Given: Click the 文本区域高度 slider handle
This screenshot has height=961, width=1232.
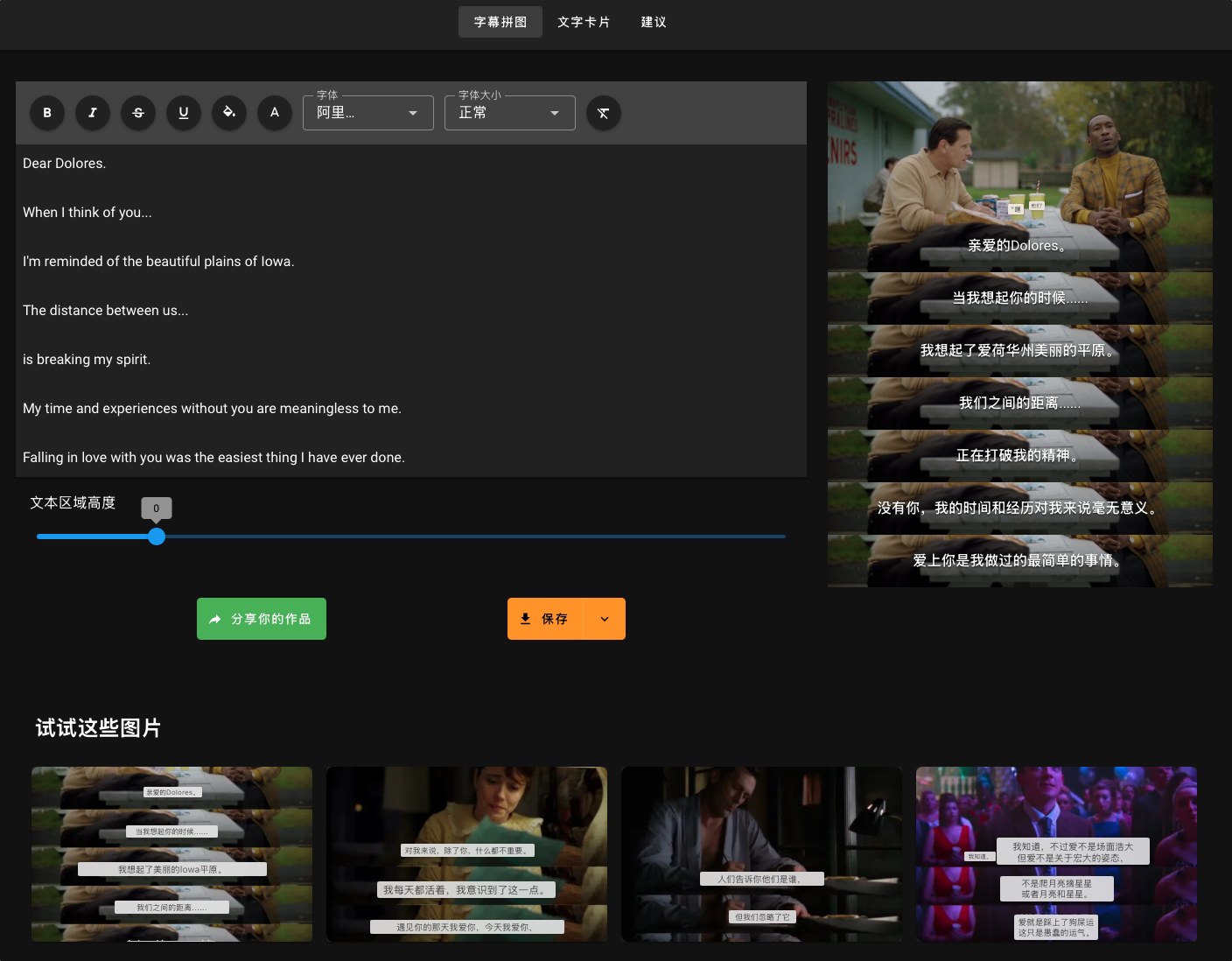Looking at the screenshot, I should tap(157, 537).
